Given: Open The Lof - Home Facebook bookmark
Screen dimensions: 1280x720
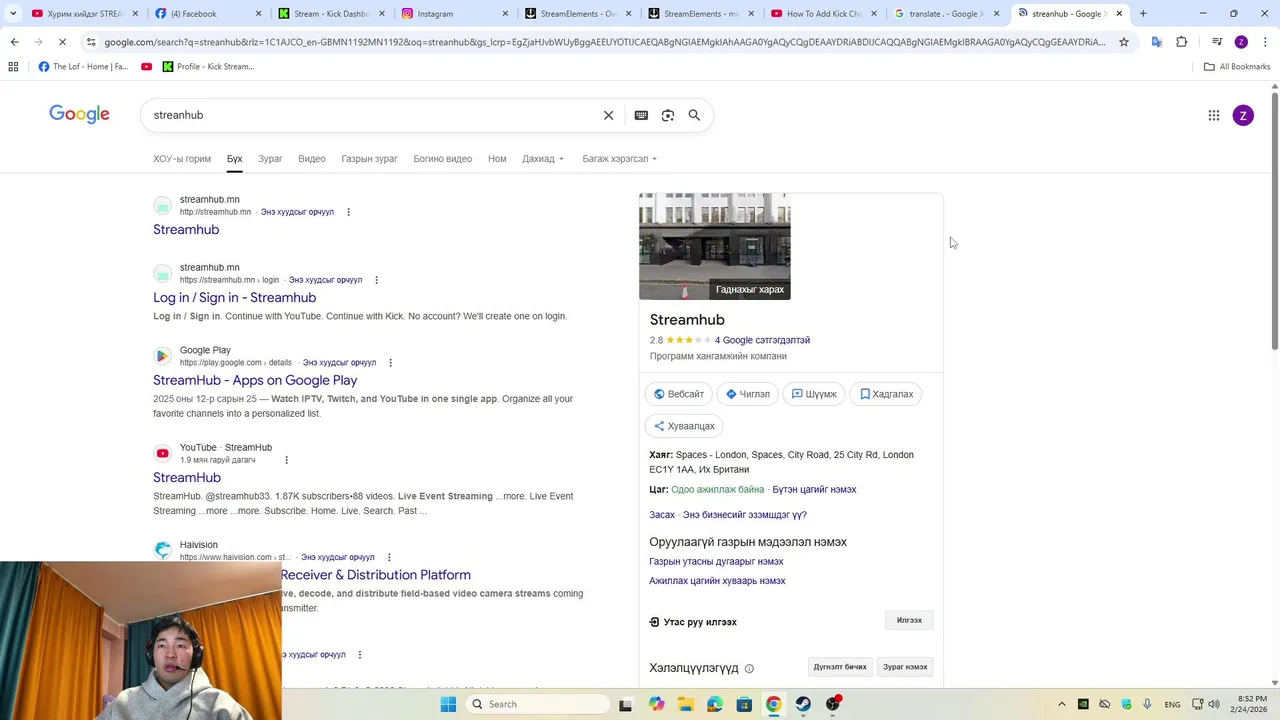Looking at the screenshot, I should click(x=83, y=66).
